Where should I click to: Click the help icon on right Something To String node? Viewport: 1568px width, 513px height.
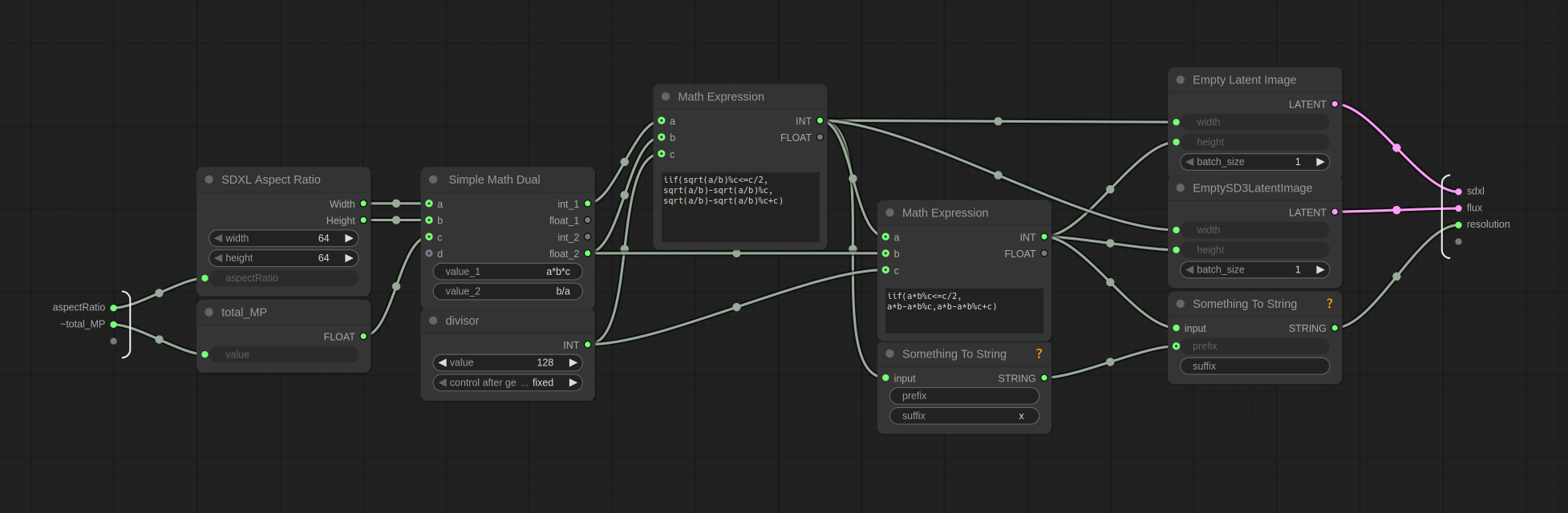click(x=1329, y=304)
